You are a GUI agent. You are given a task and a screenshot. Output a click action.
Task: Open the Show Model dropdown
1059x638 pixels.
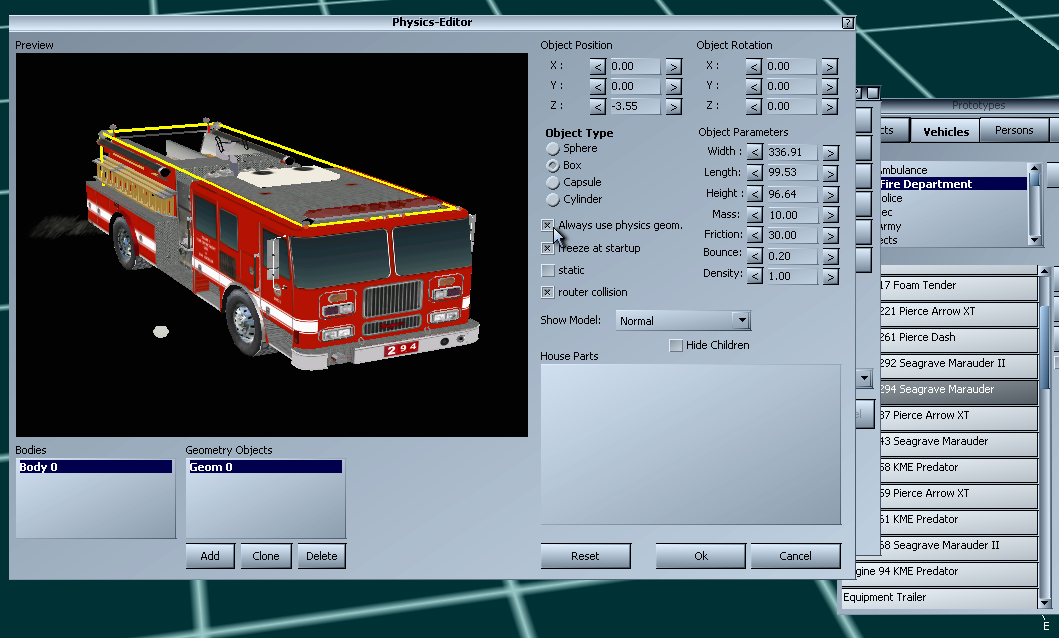click(x=742, y=321)
